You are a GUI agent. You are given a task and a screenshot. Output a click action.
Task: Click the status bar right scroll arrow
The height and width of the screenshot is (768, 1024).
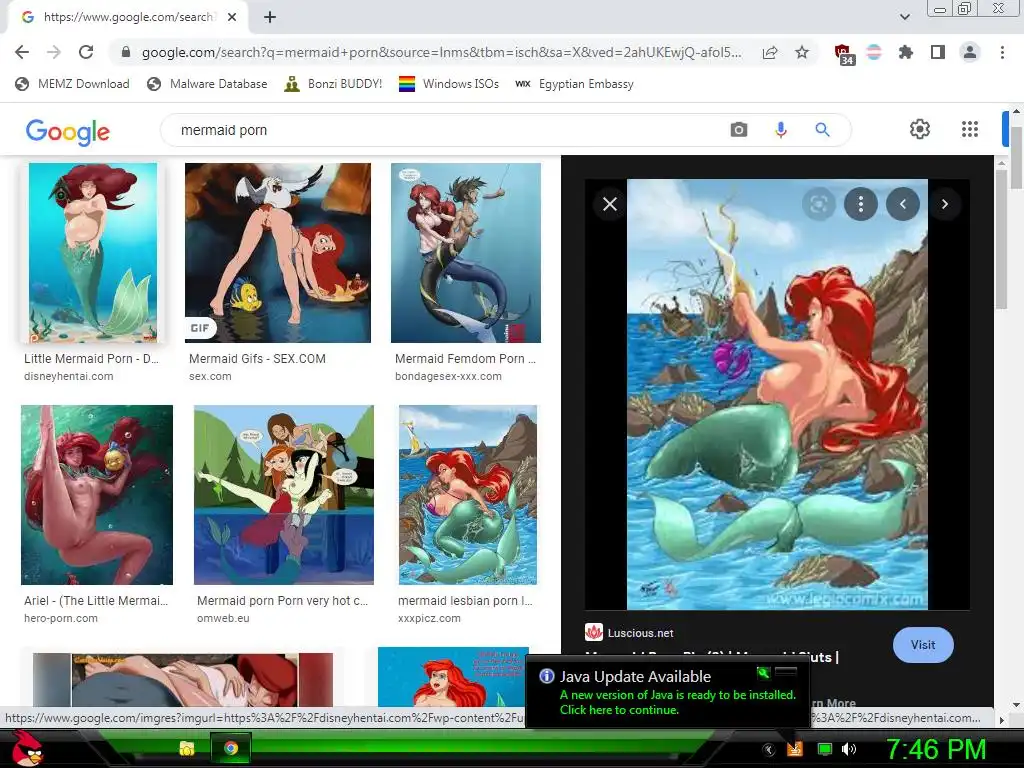pyautogui.click(x=1001, y=720)
